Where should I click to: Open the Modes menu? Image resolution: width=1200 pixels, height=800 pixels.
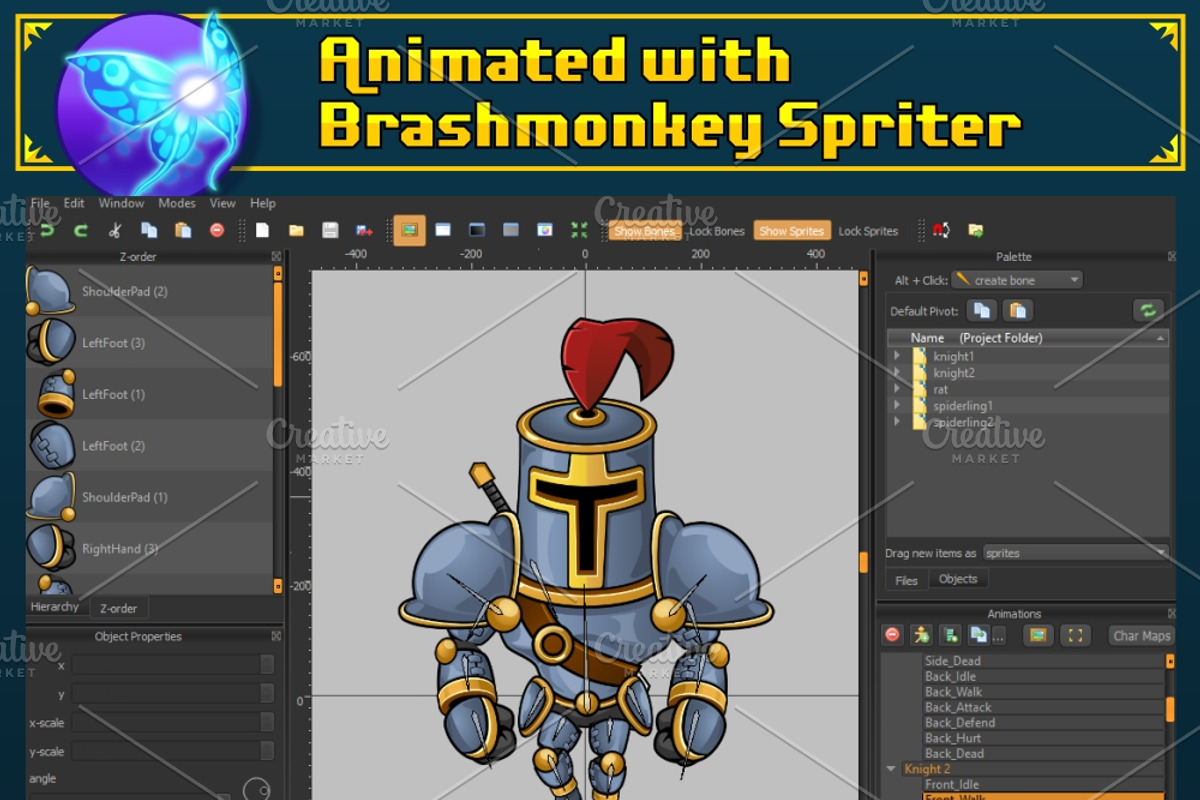pos(177,203)
